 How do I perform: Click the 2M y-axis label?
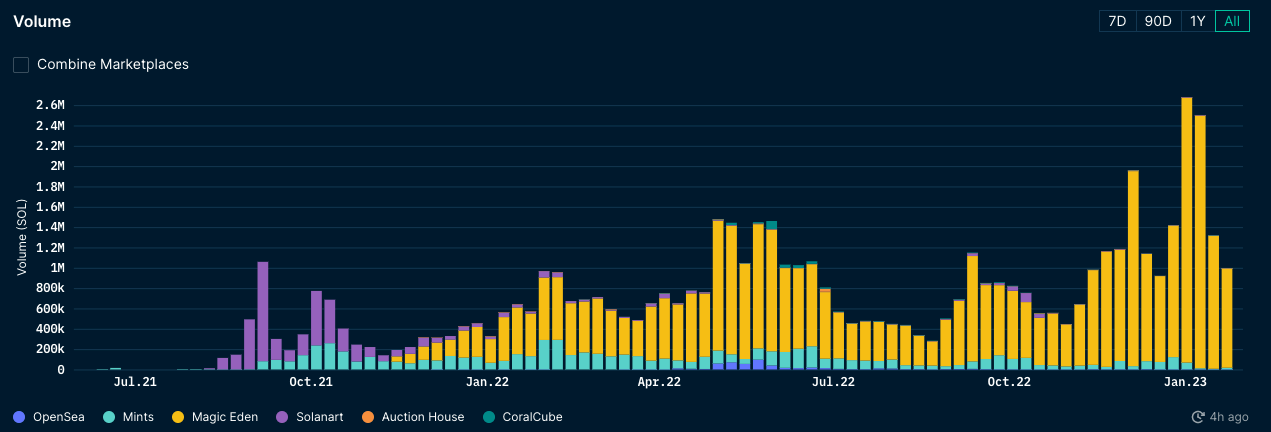pos(56,166)
